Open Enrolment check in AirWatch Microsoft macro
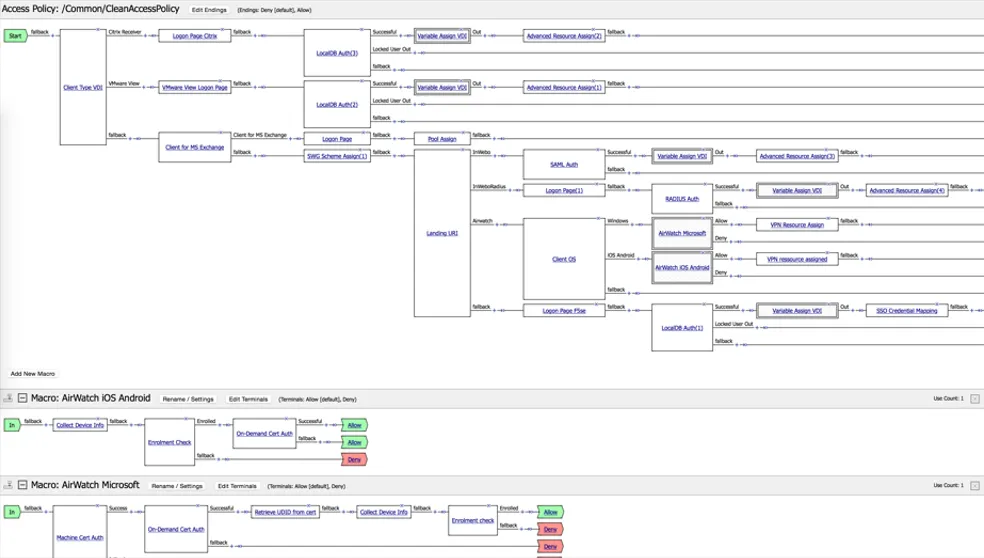 [x=473, y=520]
